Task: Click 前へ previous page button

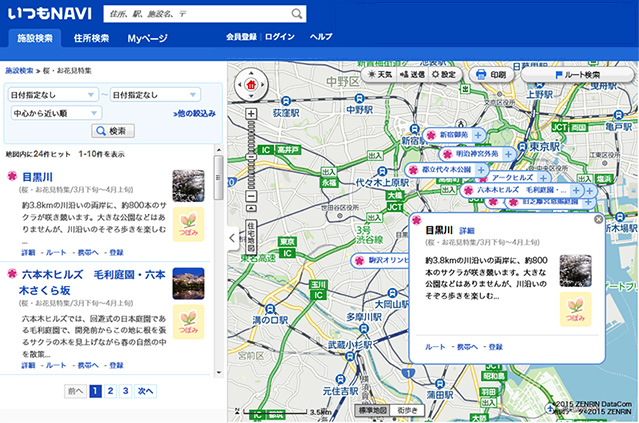Action: coord(75,391)
